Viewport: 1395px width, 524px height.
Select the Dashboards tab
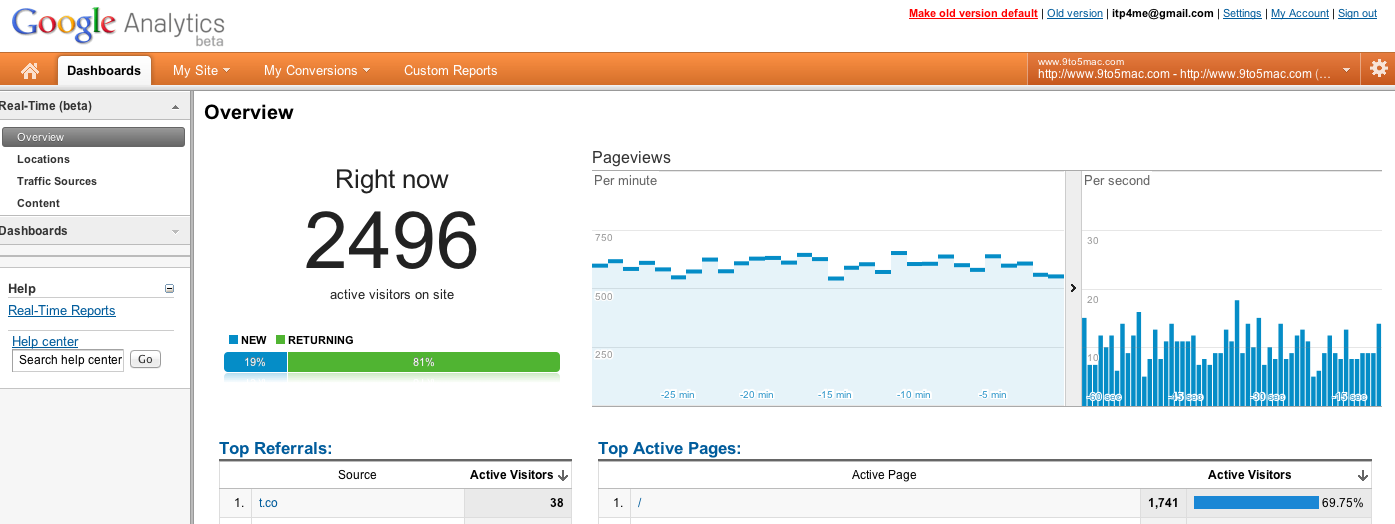click(x=104, y=70)
